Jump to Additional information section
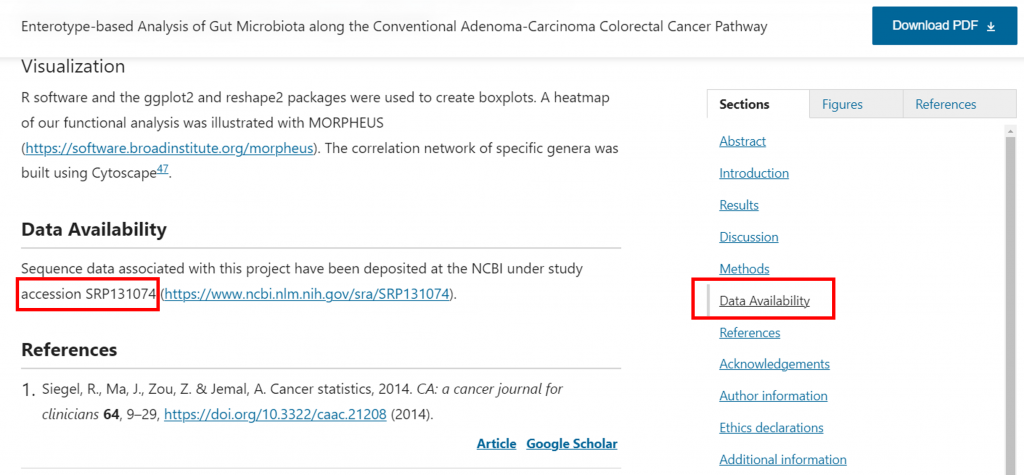Image resolution: width=1024 pixels, height=475 pixels. [782, 460]
